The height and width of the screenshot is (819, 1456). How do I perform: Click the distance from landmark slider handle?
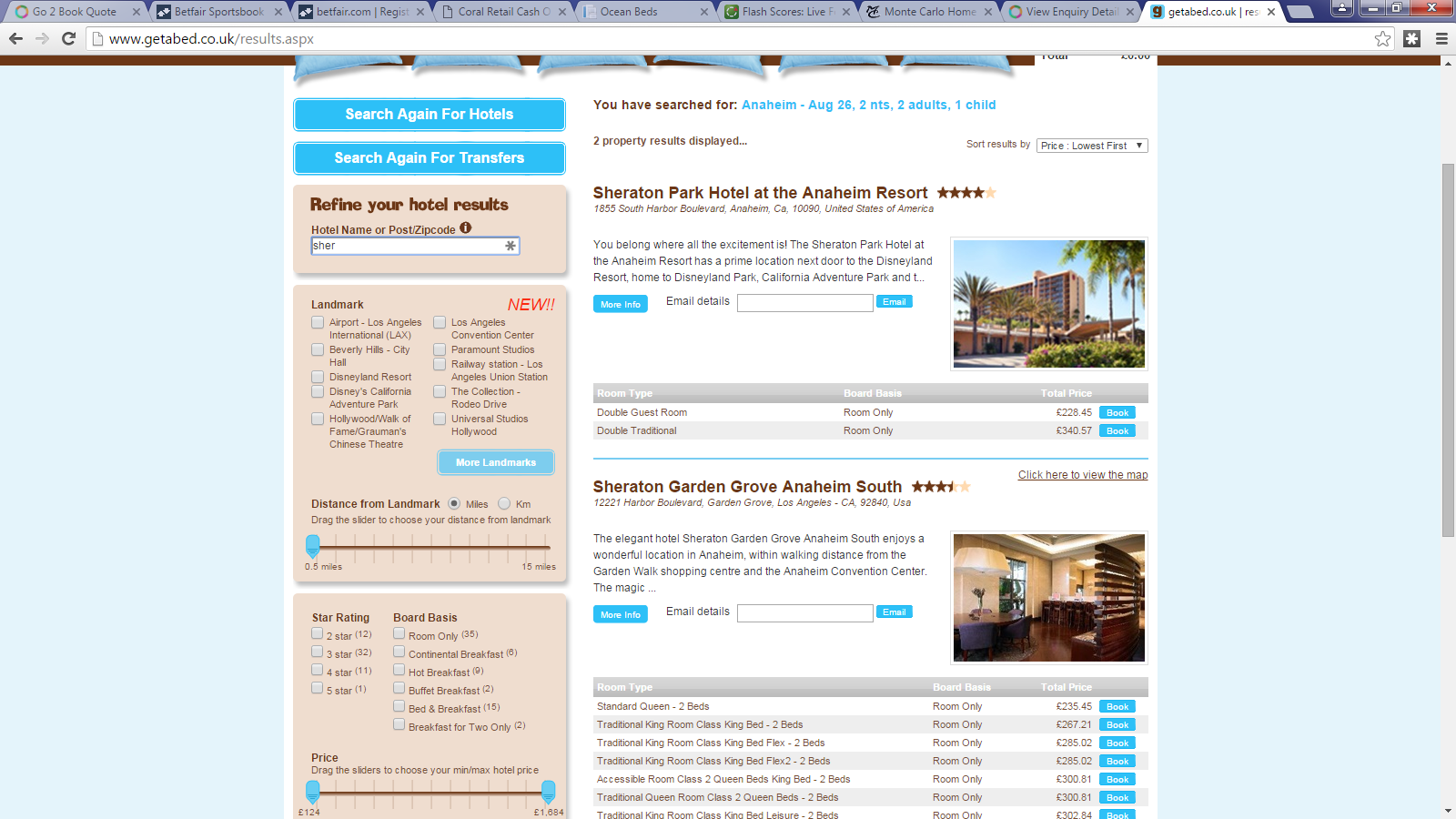tap(313, 546)
